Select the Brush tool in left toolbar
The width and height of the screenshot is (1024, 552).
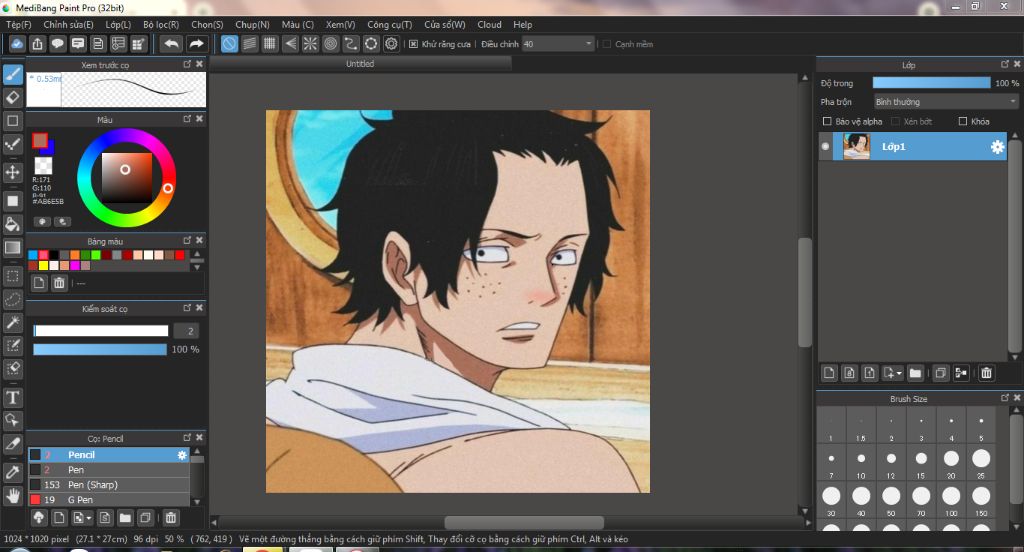[12, 74]
